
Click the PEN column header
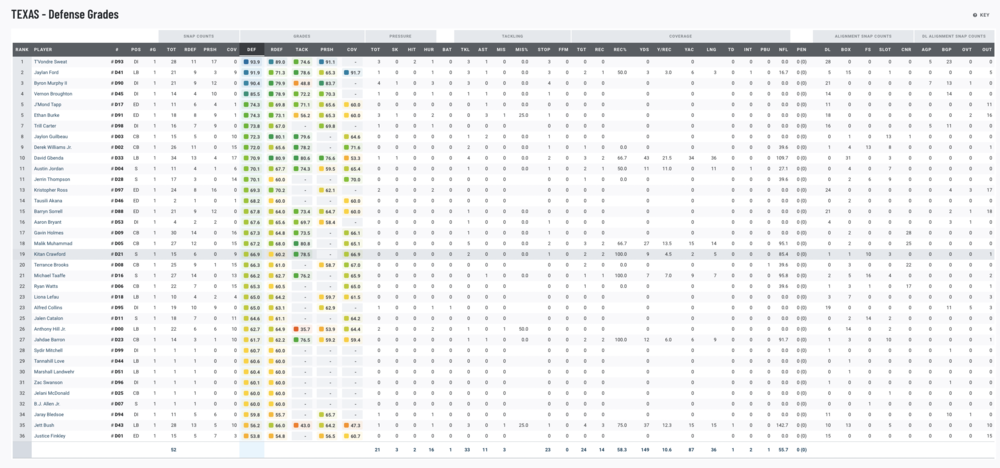click(801, 49)
